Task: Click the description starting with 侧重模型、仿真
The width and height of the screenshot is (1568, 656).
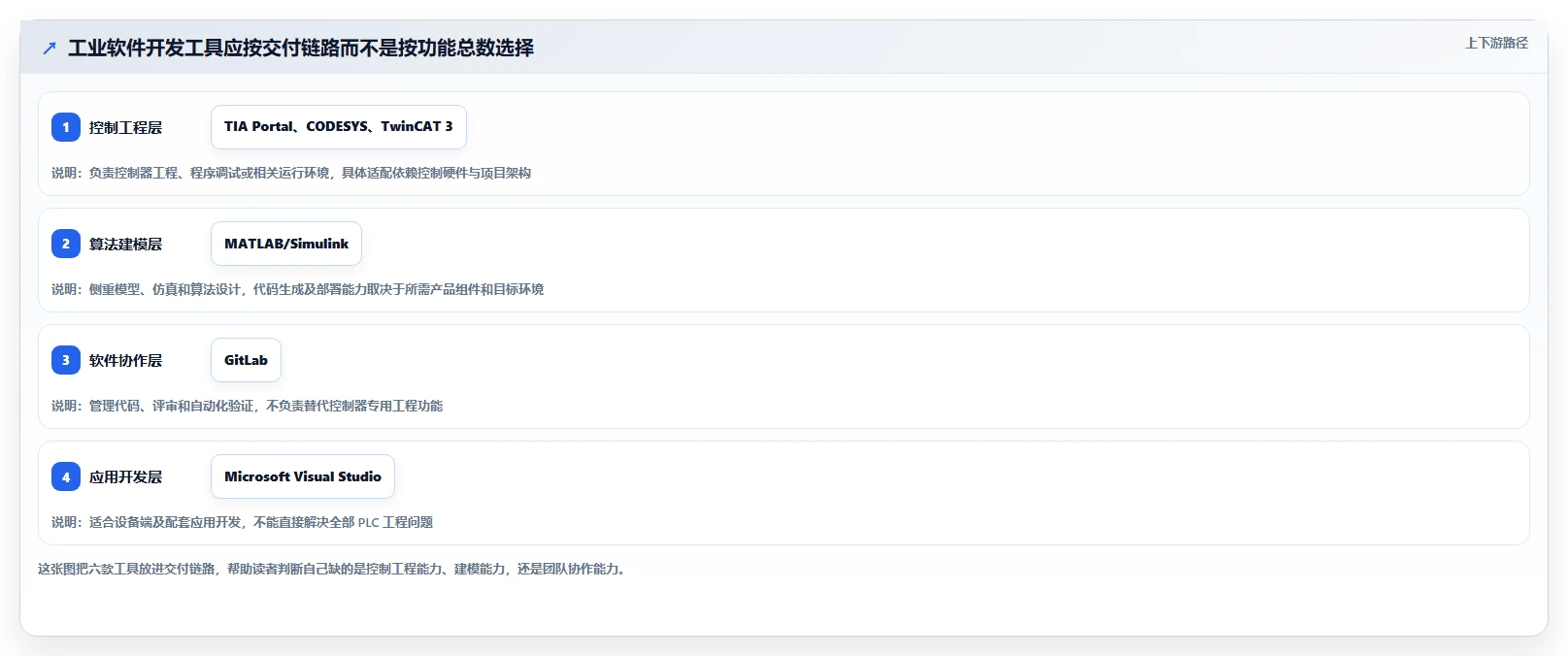Action: (x=297, y=289)
